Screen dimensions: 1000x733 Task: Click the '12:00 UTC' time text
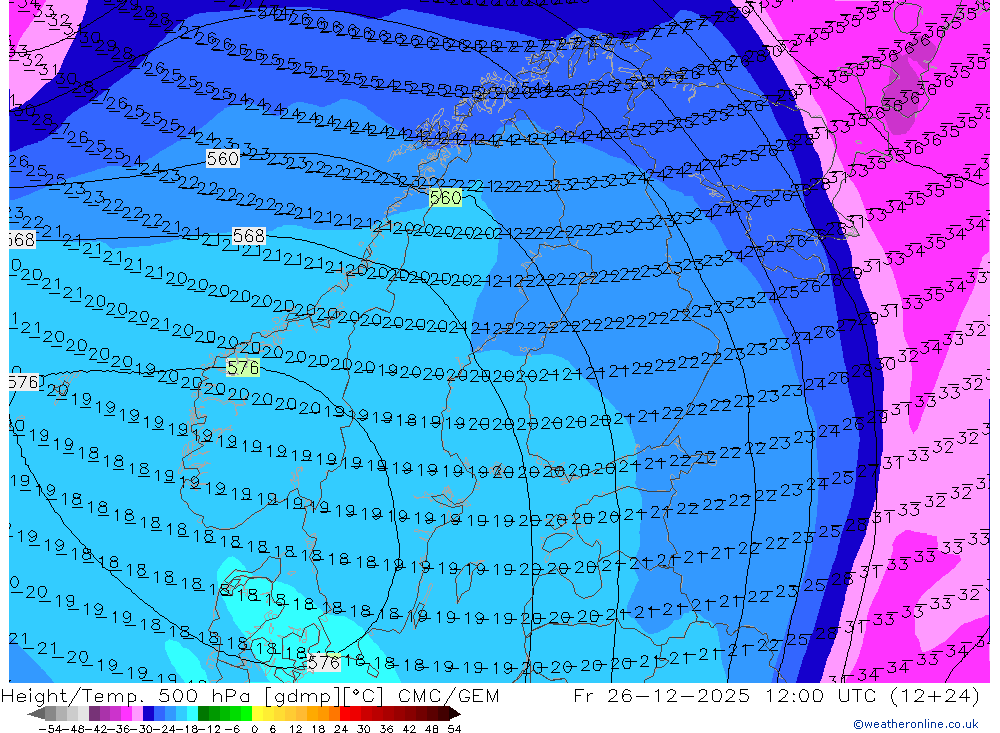point(823,695)
